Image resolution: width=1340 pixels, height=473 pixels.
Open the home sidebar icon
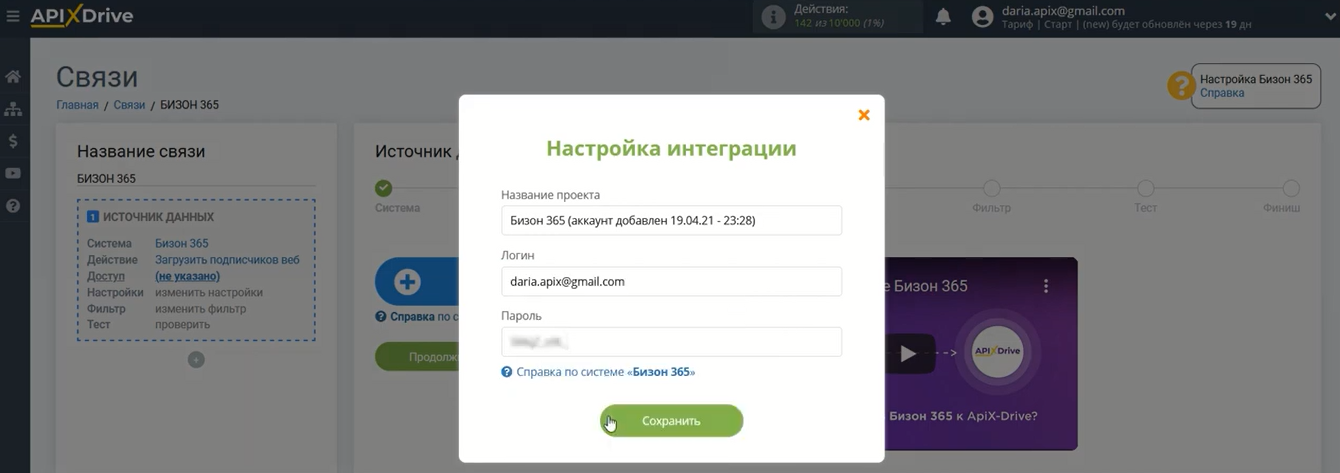click(13, 77)
